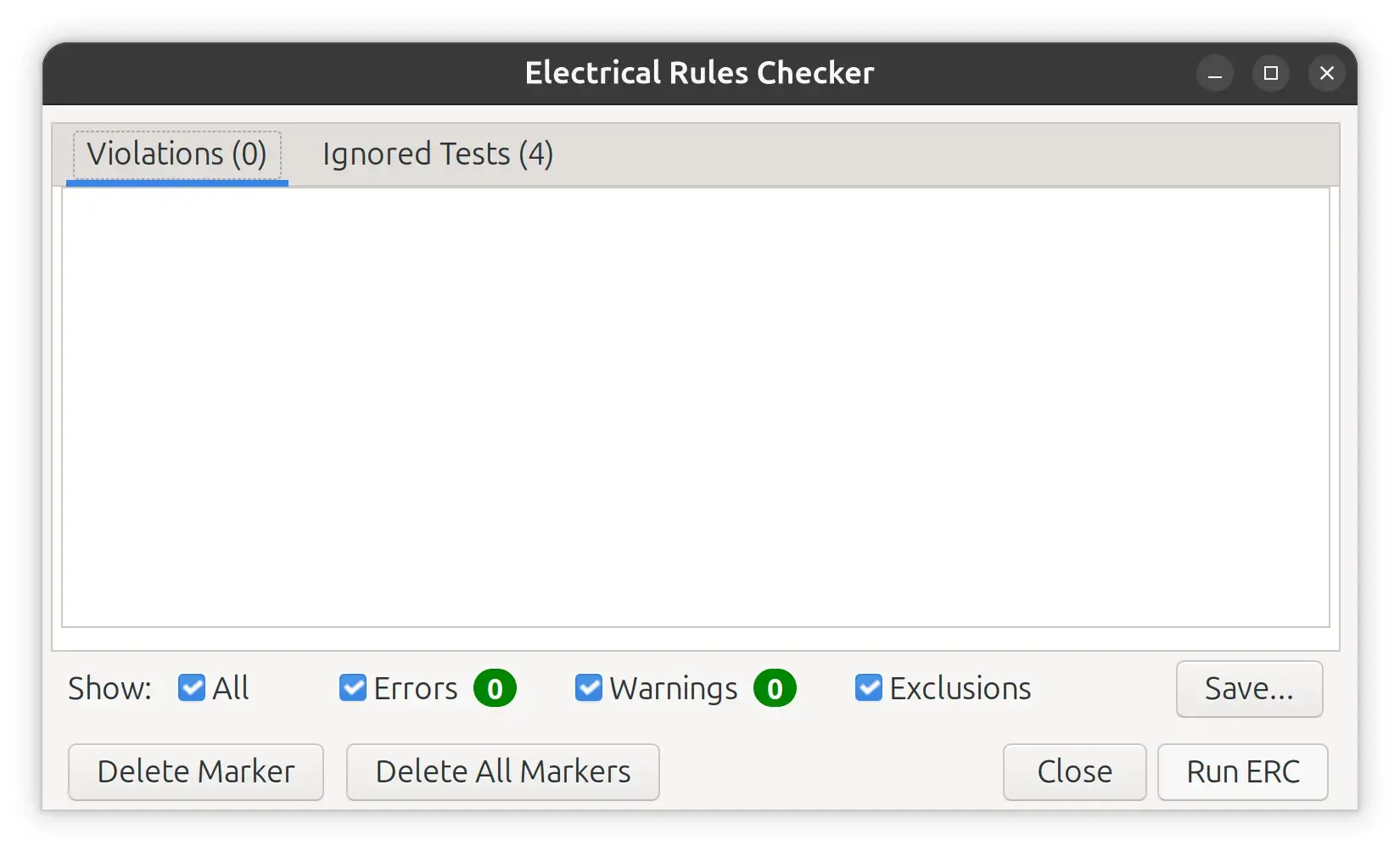Click inside the empty violations list
This screenshot has height=852, width=1400.
pos(696,407)
